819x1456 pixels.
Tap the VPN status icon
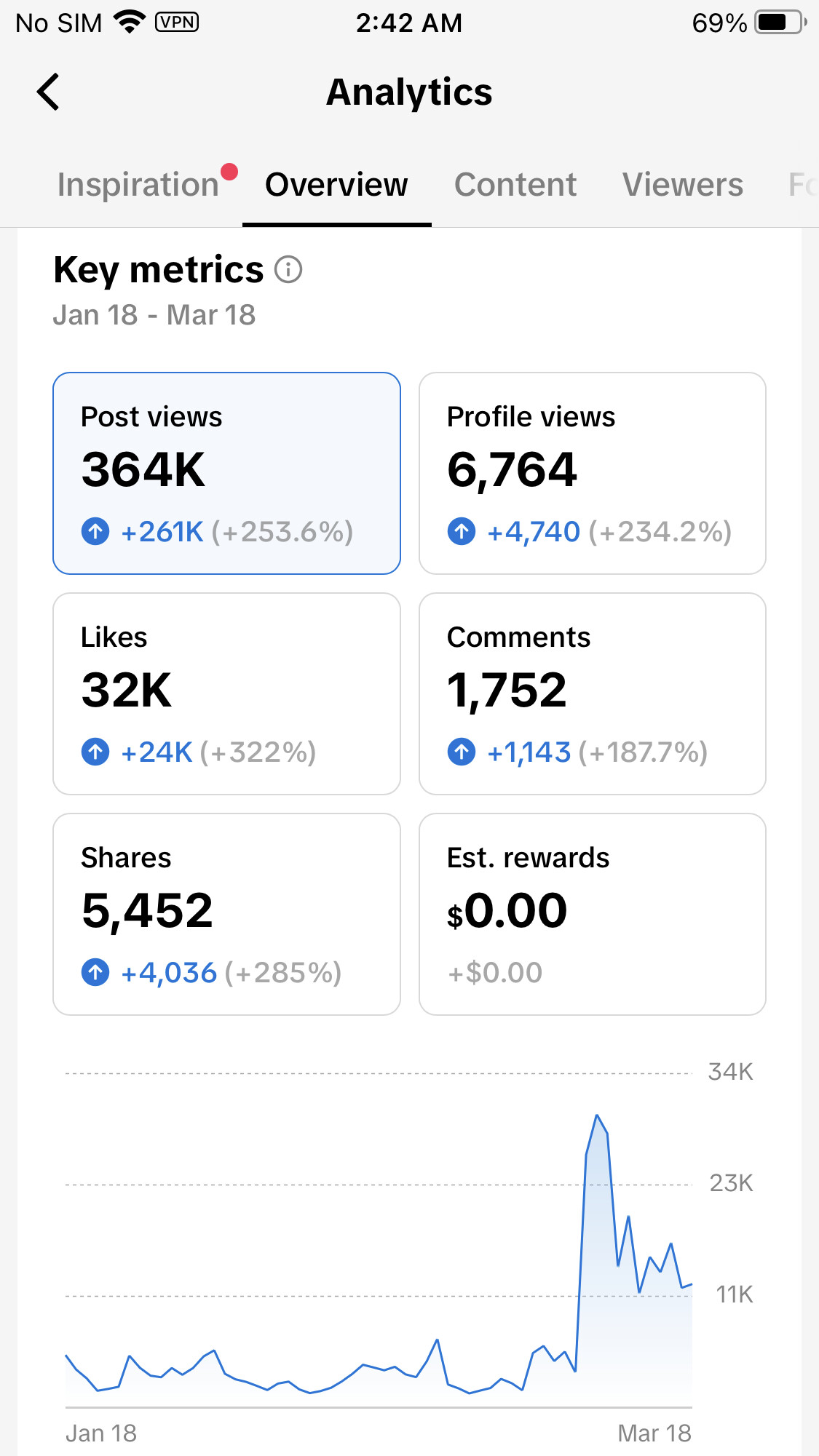click(x=177, y=23)
